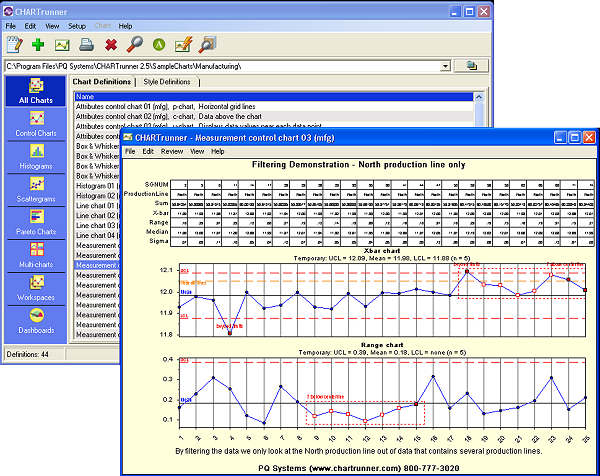
Task: Click the Xbar point at sample 4
Action: click(230, 333)
